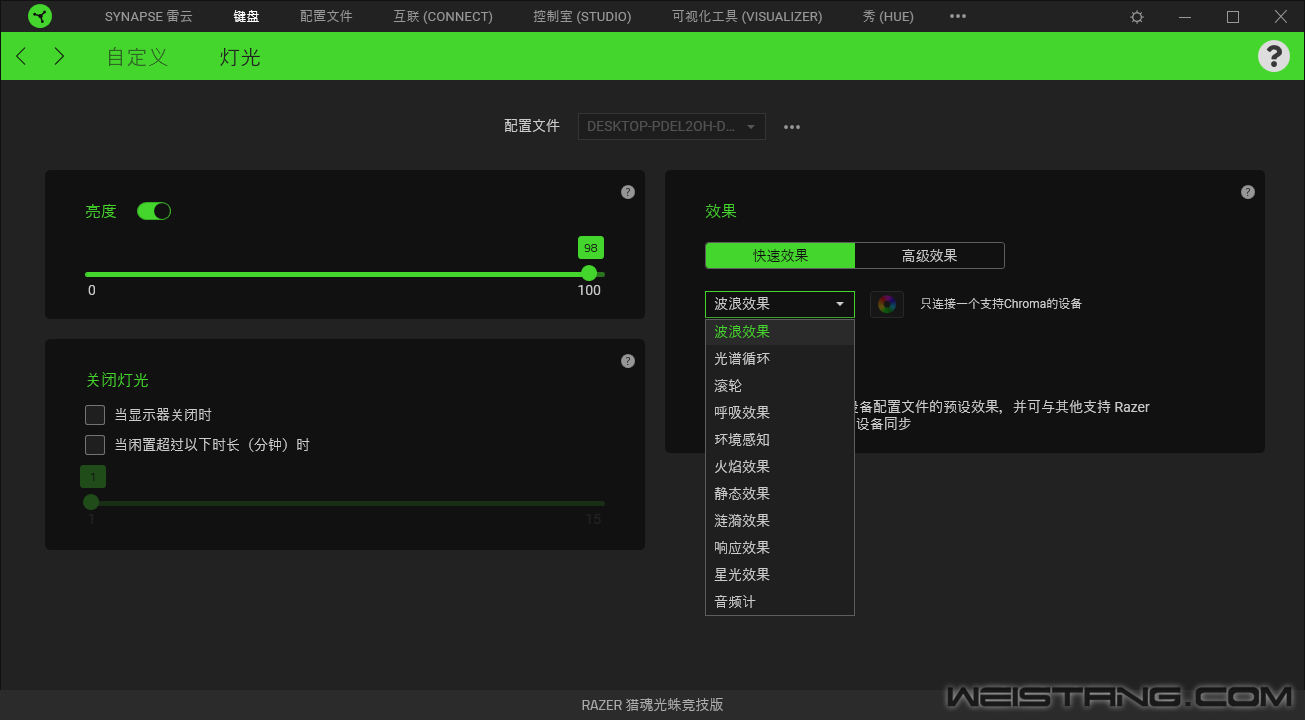Image resolution: width=1305 pixels, height=720 pixels.
Task: Click RAZER 猎魂光蛛竞技版 device label
Action: click(x=652, y=705)
